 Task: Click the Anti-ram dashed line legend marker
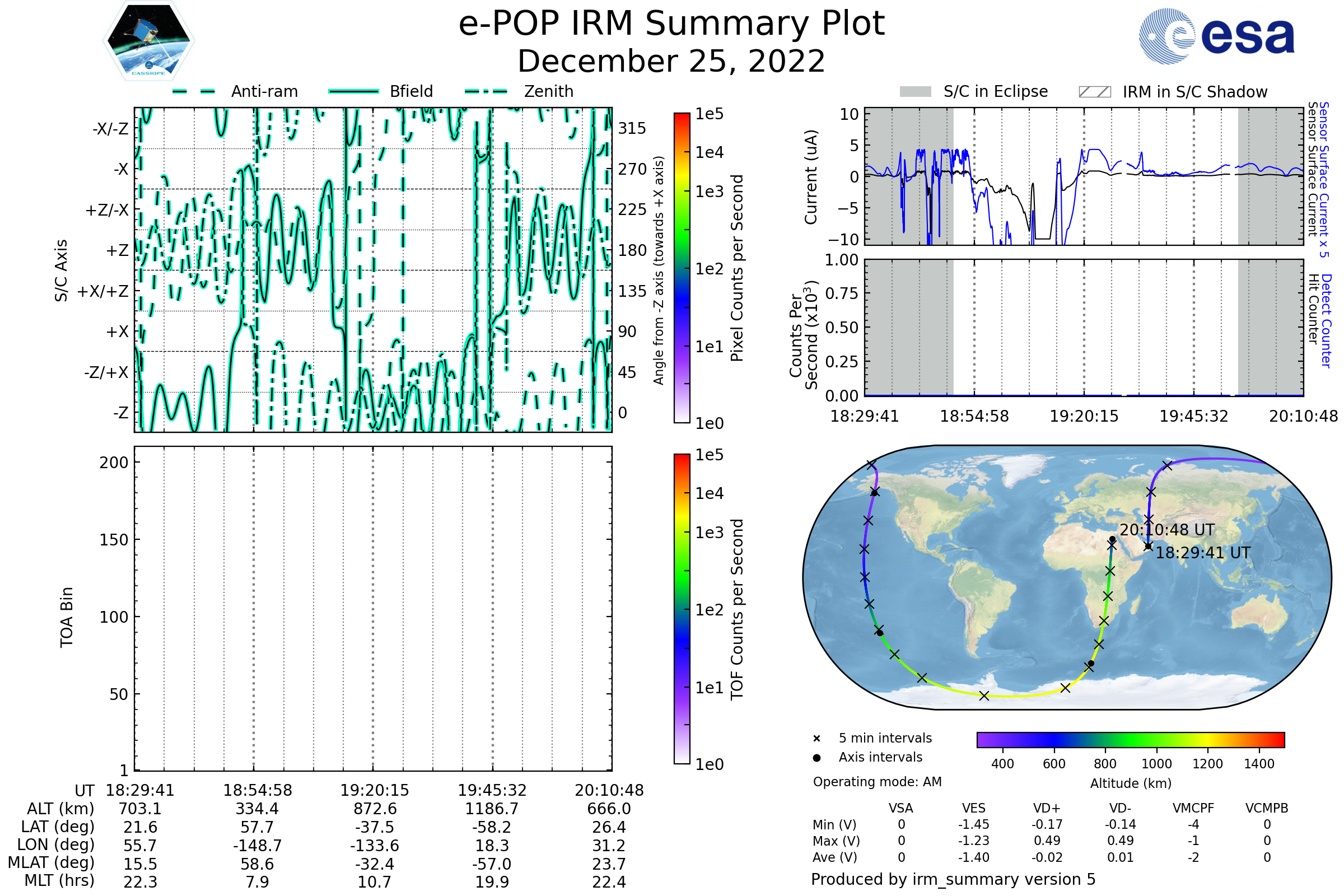194,91
